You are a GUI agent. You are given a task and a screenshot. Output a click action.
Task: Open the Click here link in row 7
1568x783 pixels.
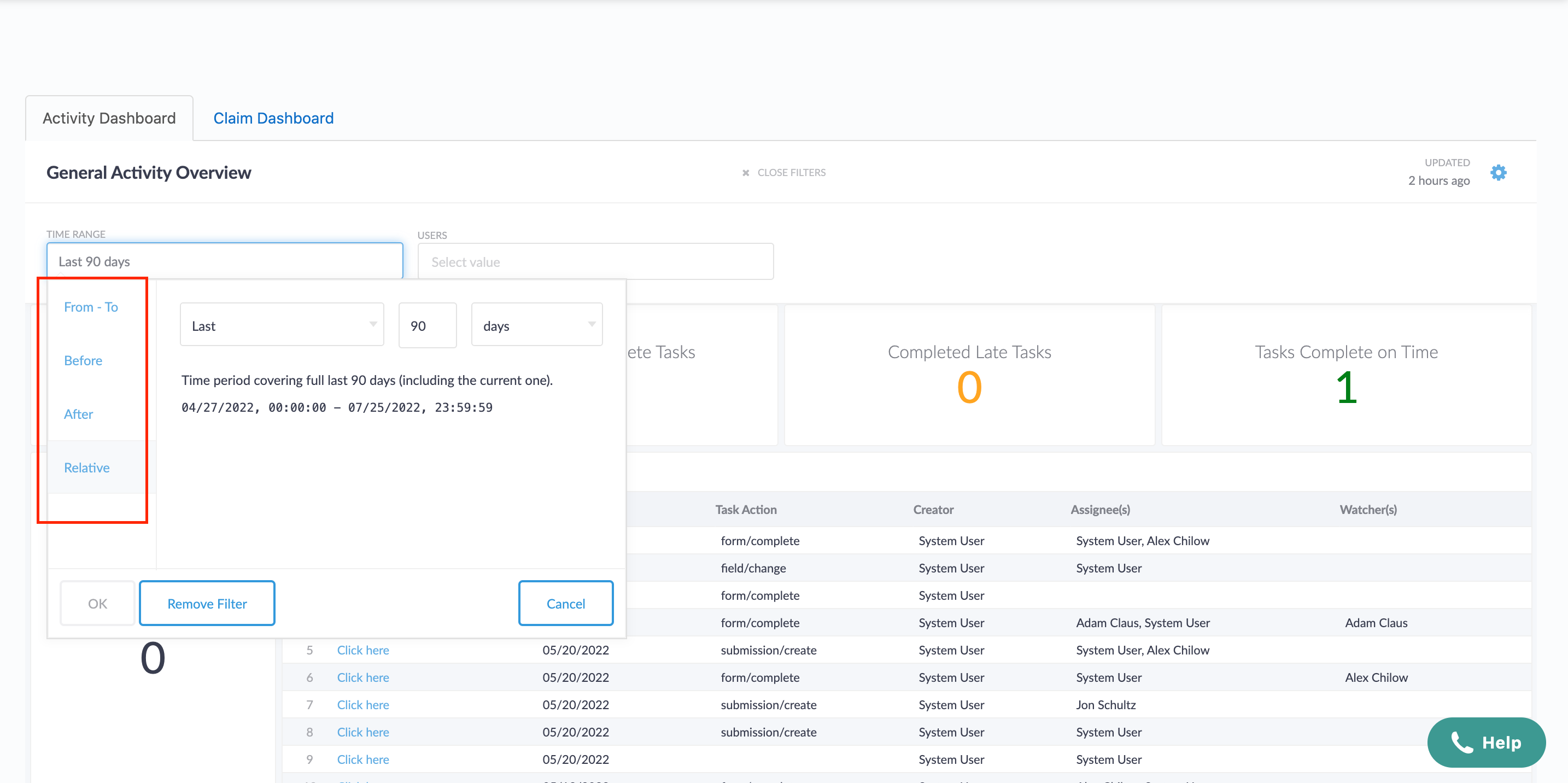(363, 705)
